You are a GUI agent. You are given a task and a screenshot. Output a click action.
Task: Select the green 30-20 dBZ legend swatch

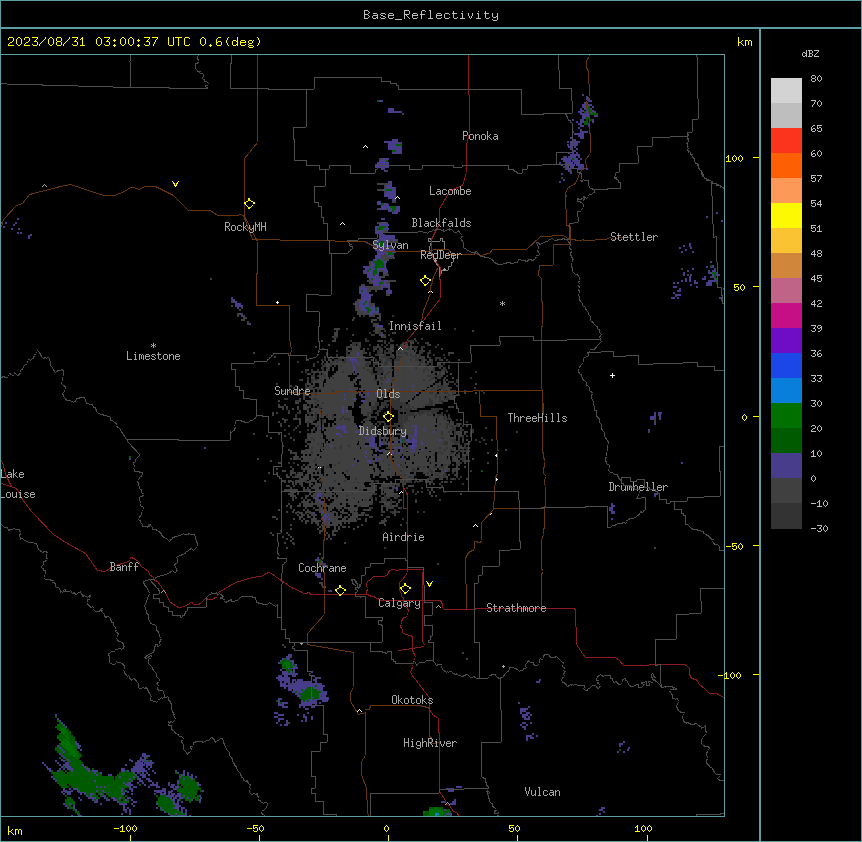[786, 416]
